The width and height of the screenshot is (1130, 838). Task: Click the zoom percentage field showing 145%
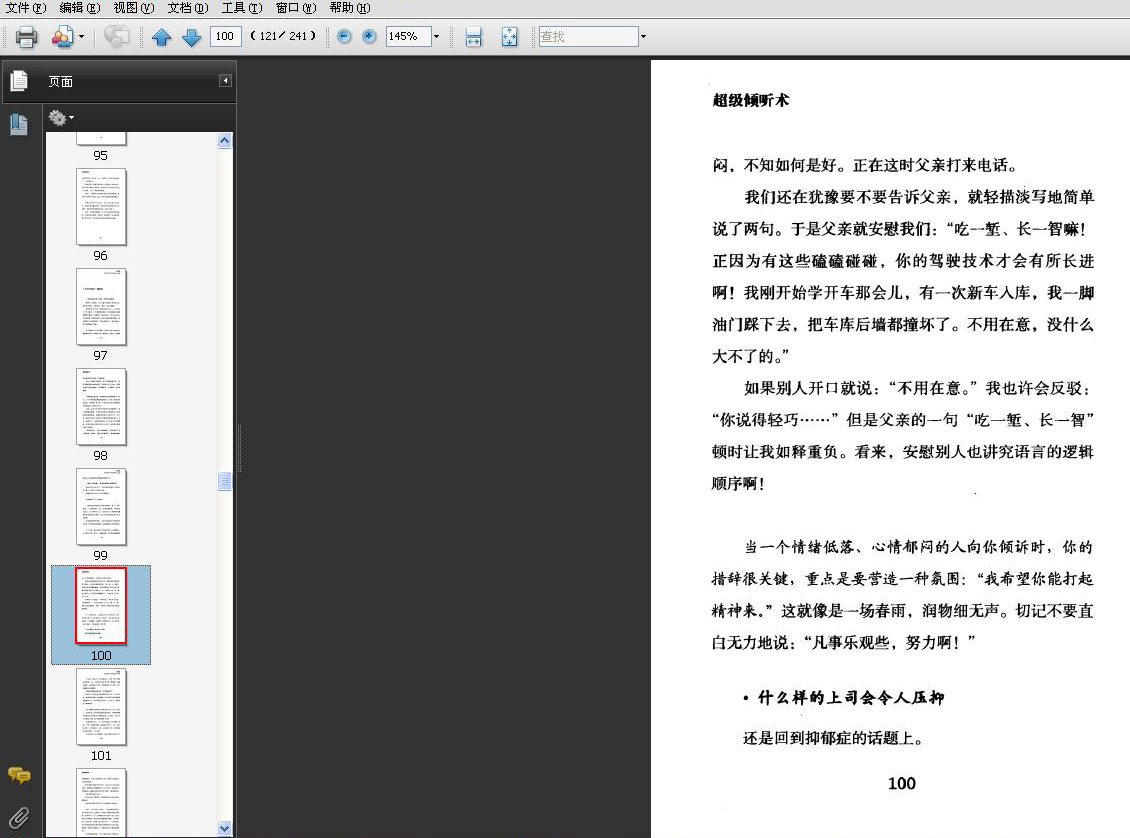[408, 36]
